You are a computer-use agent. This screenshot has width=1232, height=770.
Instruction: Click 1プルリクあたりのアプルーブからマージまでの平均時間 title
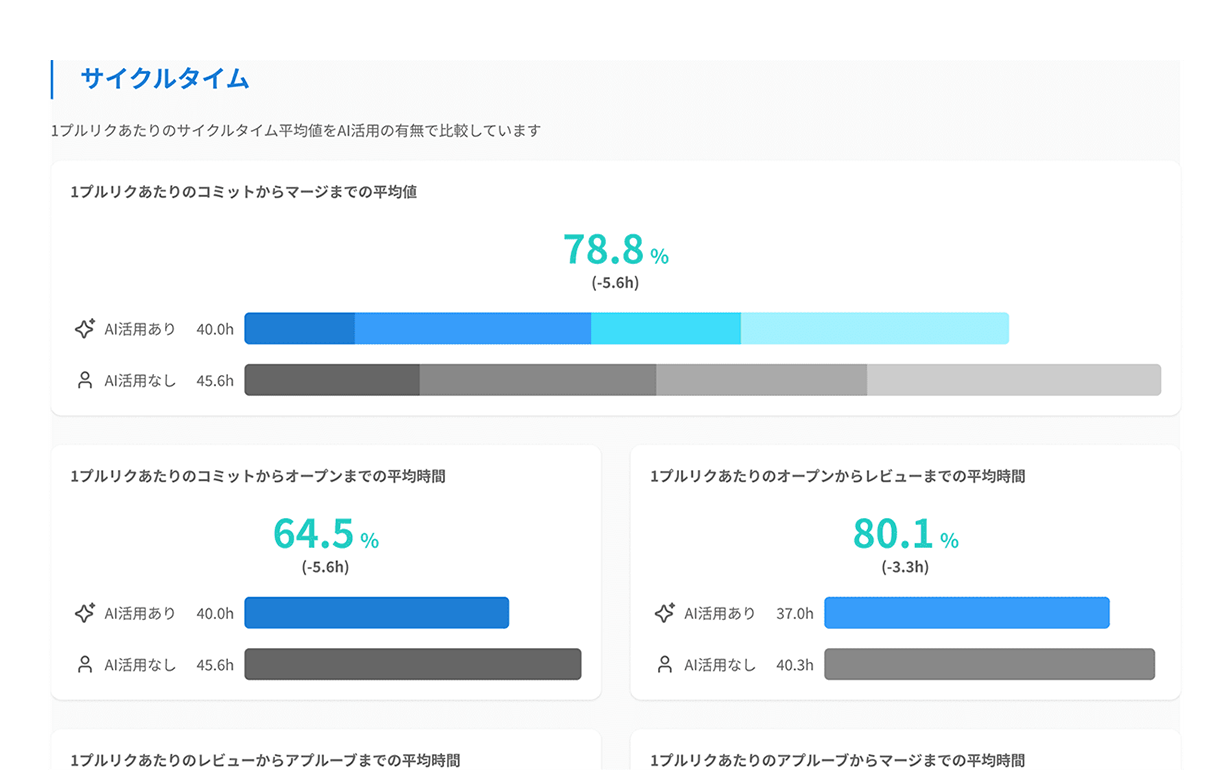coord(838,760)
